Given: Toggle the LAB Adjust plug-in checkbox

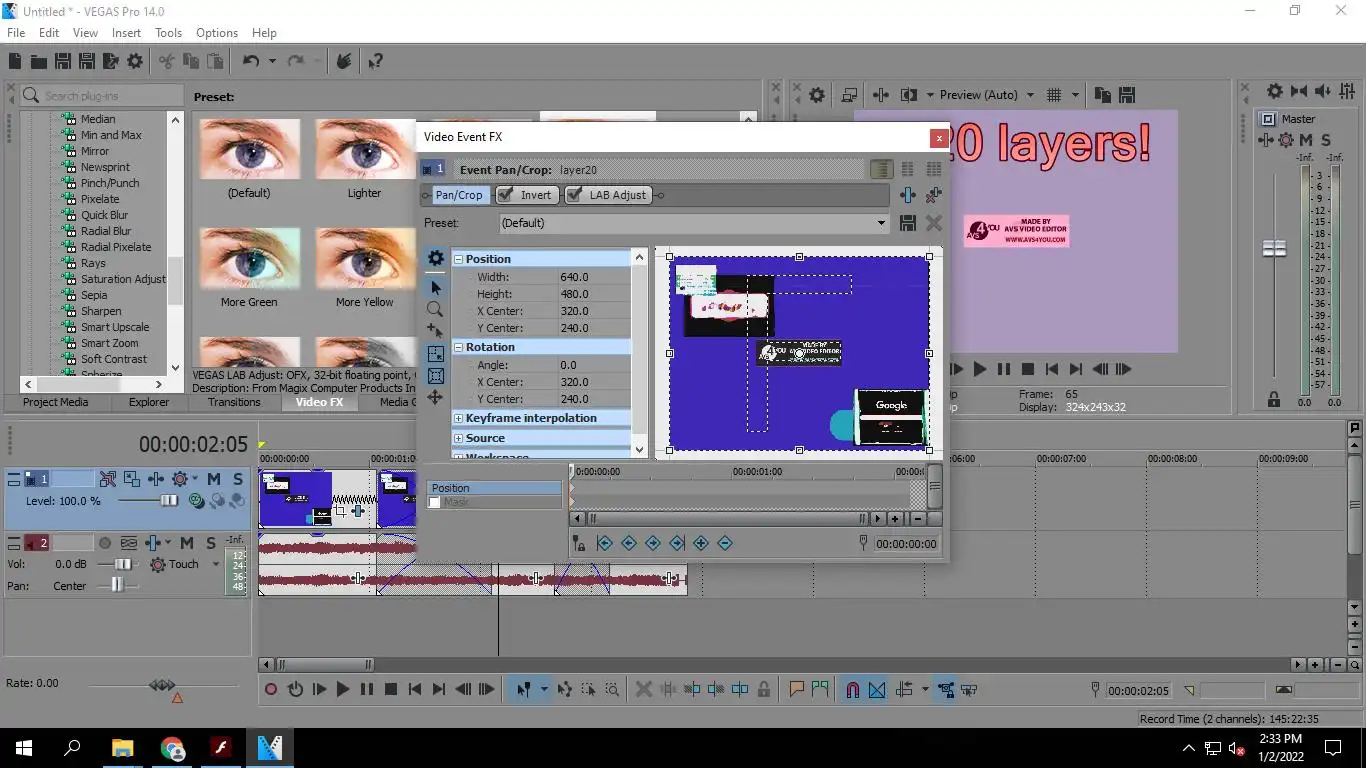Looking at the screenshot, I should coord(574,195).
